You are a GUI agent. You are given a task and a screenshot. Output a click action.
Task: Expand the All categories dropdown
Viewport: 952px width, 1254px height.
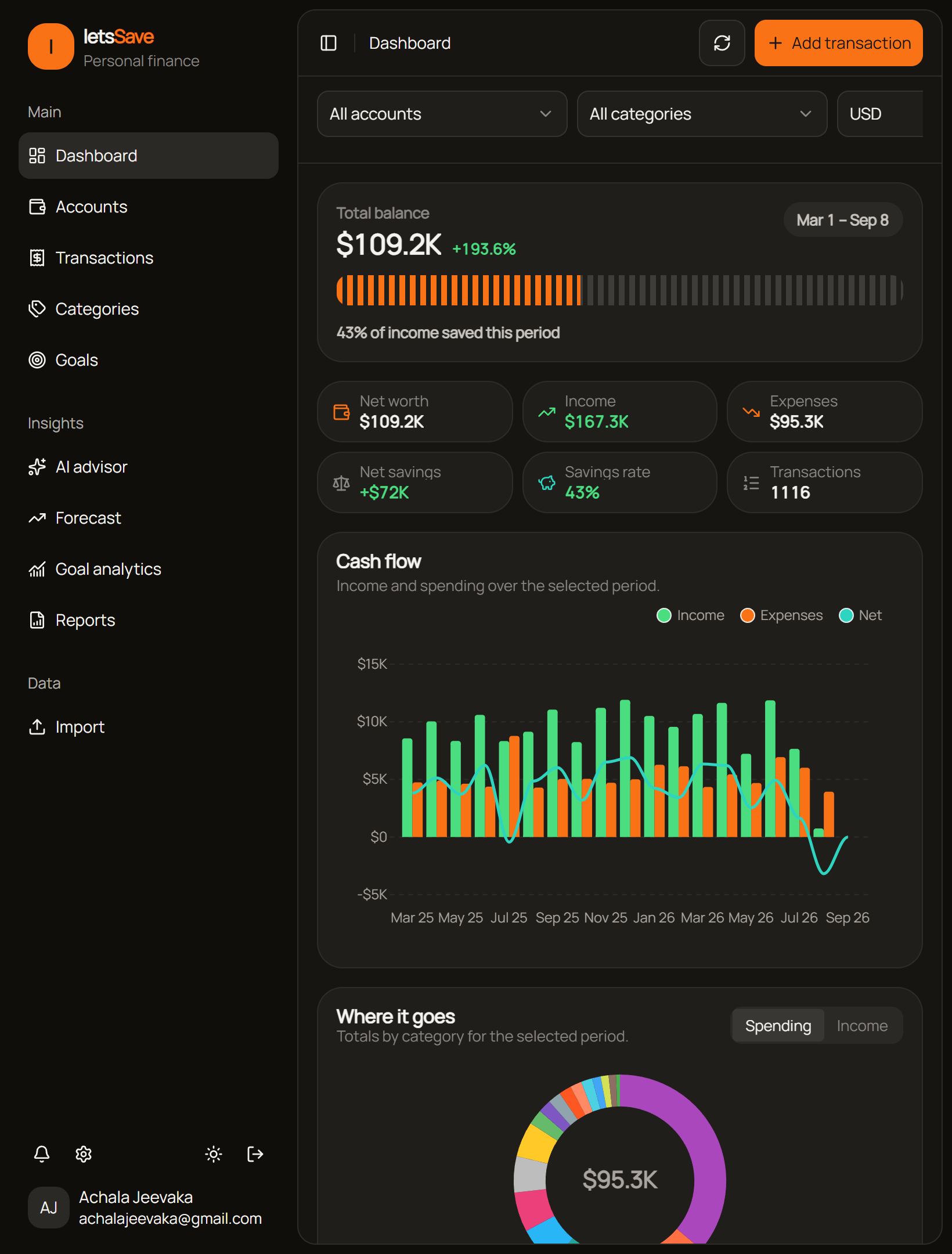(702, 114)
